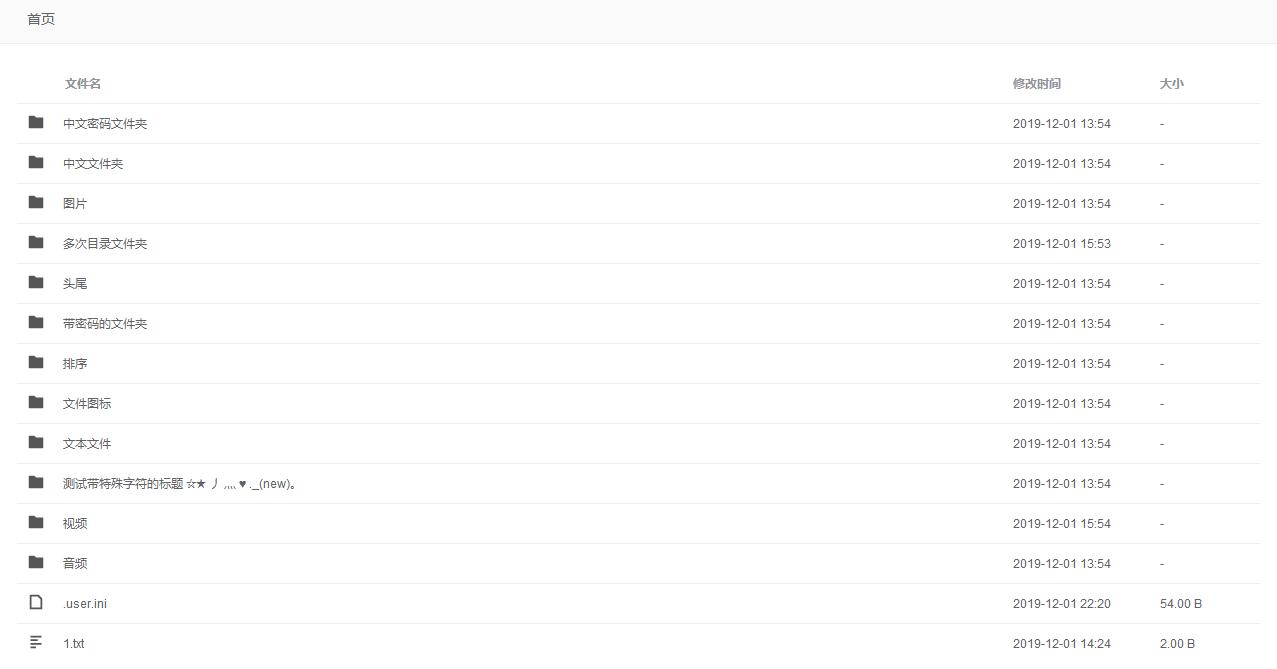Click the folder icon next to 头尾
The image size is (1277, 669).
tap(36, 282)
